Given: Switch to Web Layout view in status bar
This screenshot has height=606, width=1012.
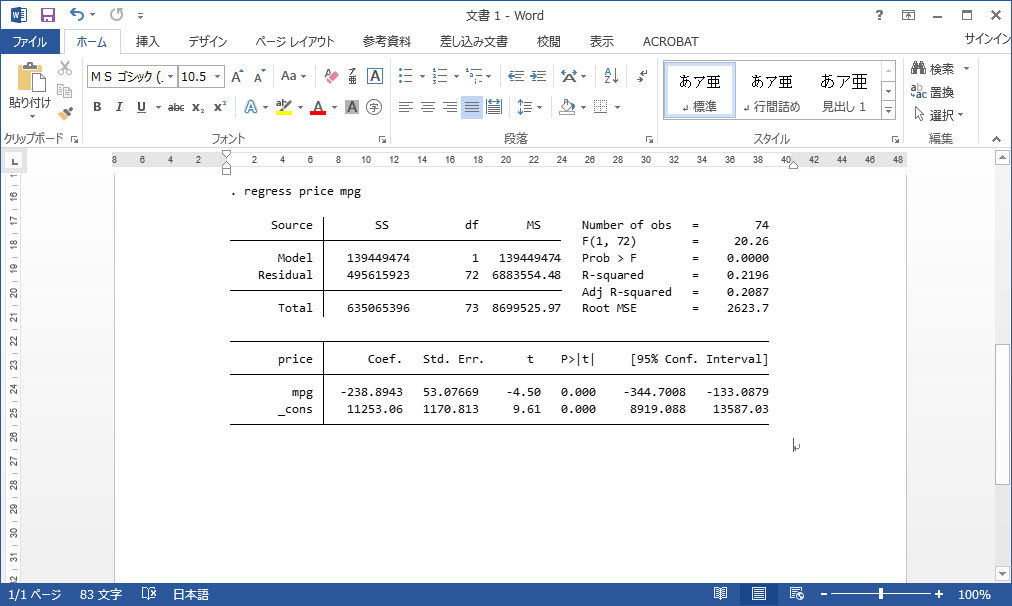Looking at the screenshot, I should (x=796, y=594).
